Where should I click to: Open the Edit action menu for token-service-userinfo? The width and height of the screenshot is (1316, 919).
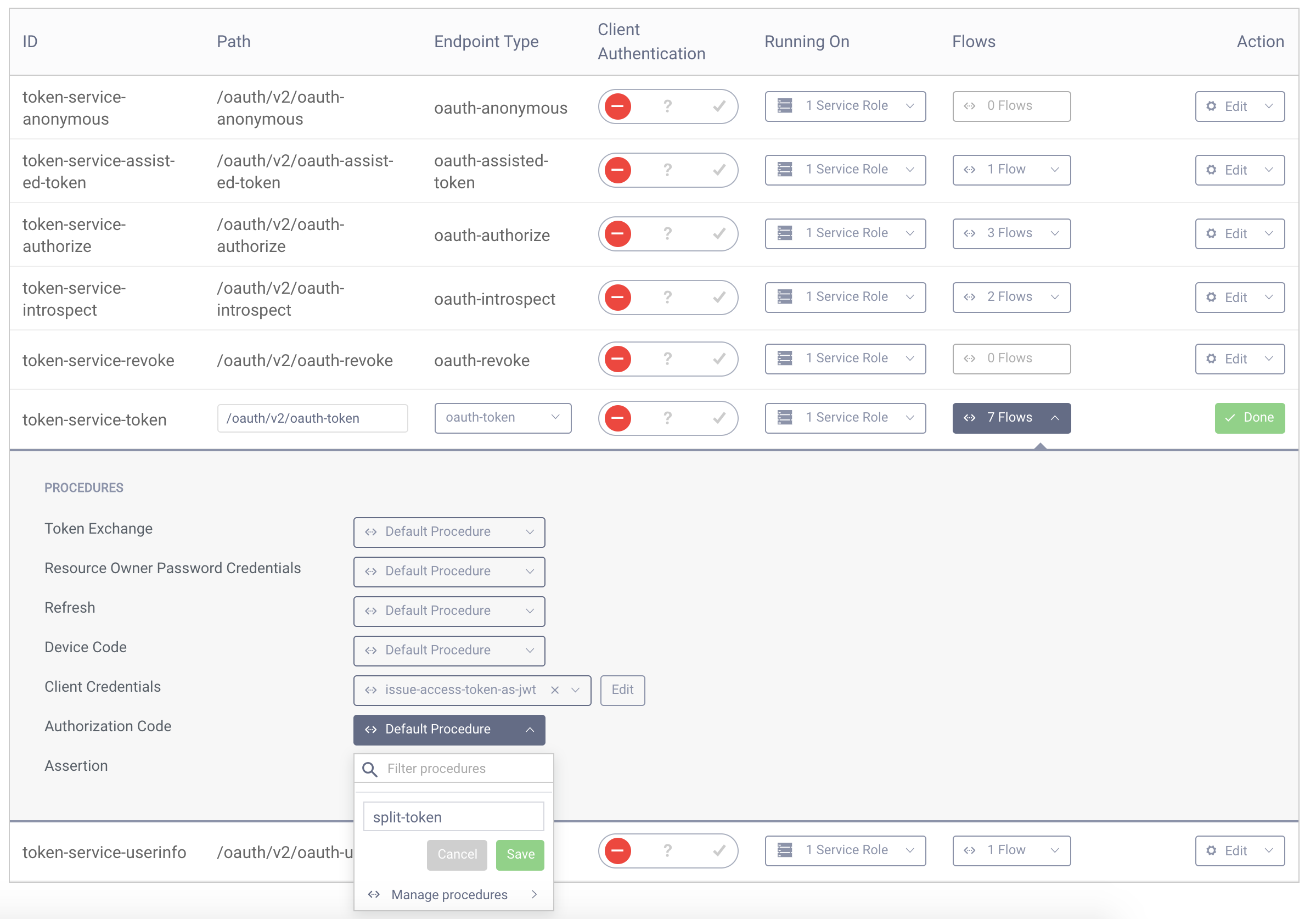tap(1268, 851)
